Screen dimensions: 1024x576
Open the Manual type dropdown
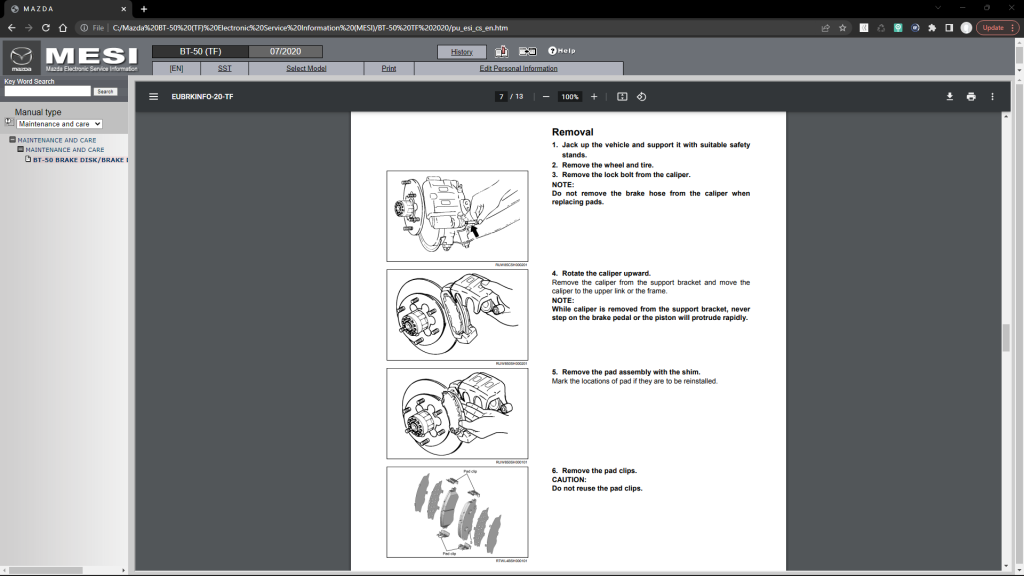59,124
